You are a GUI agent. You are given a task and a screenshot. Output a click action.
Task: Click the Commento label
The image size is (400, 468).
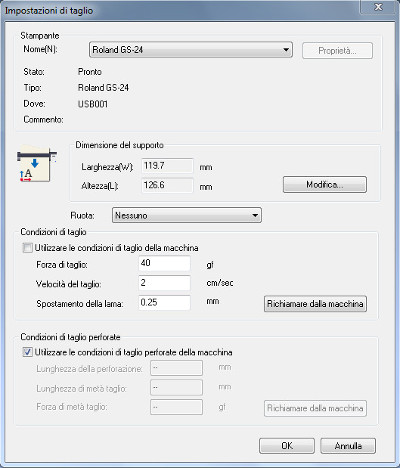point(43,120)
